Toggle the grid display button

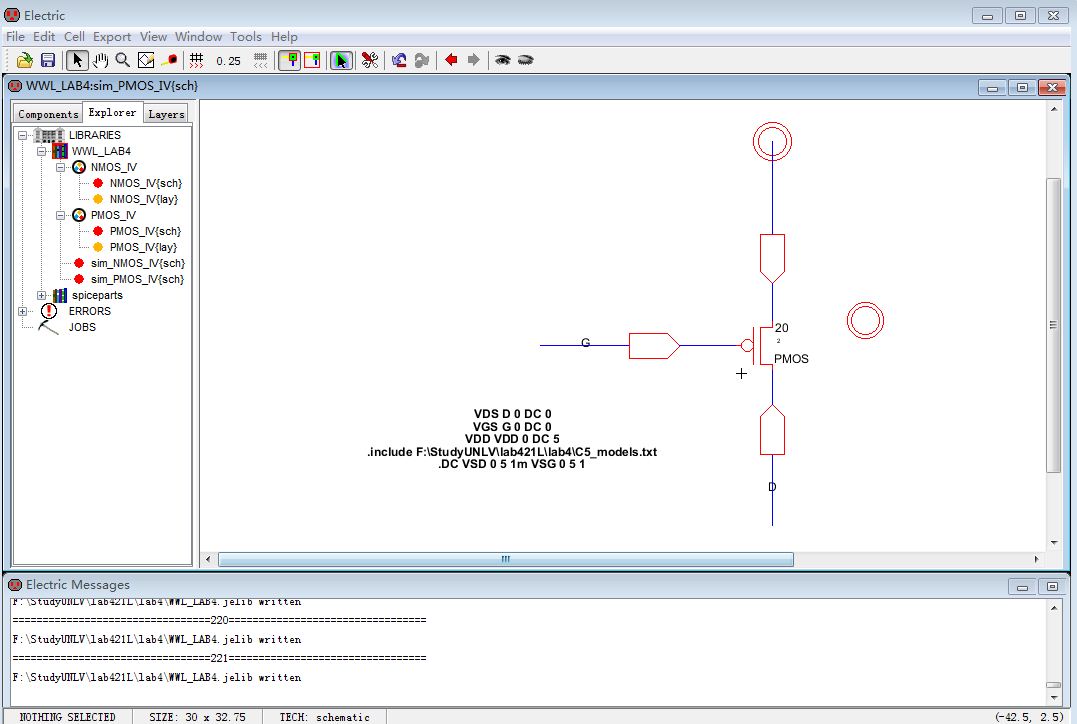(196, 60)
